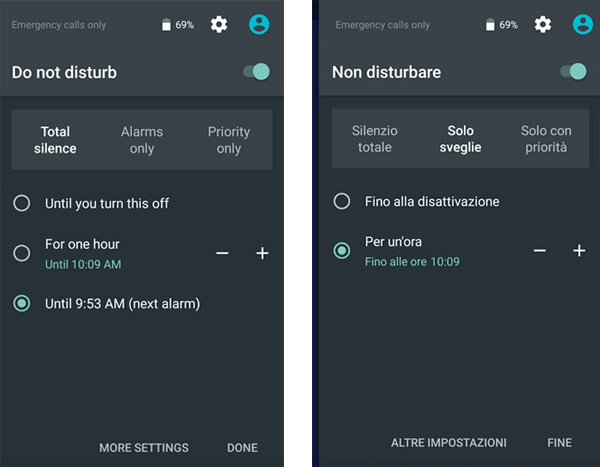The height and width of the screenshot is (467, 600).
Task: Tap user avatar in Italian panel
Action: point(582,24)
